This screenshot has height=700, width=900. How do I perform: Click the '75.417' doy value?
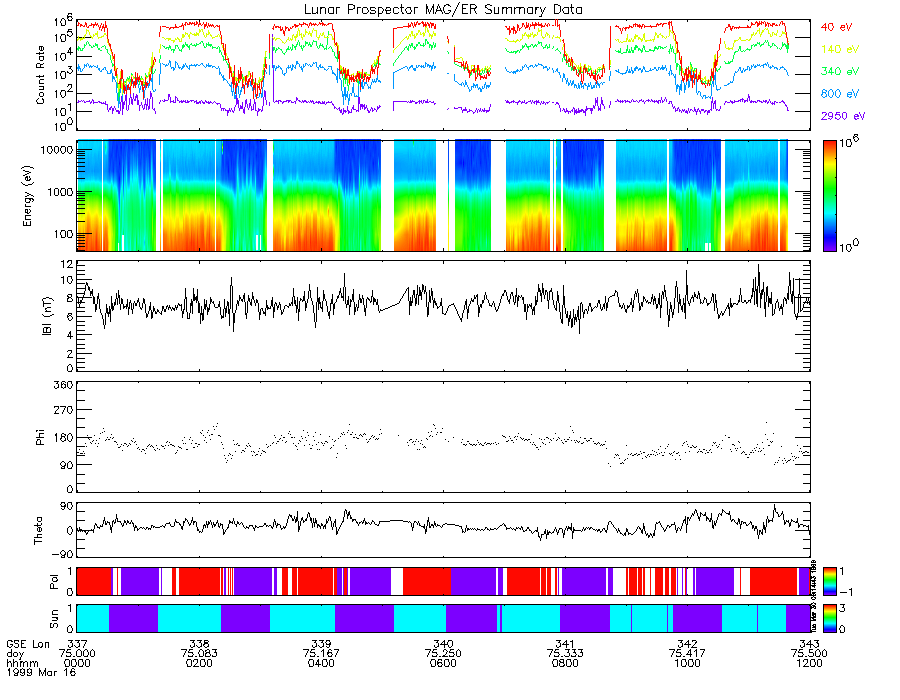[x=687, y=654]
